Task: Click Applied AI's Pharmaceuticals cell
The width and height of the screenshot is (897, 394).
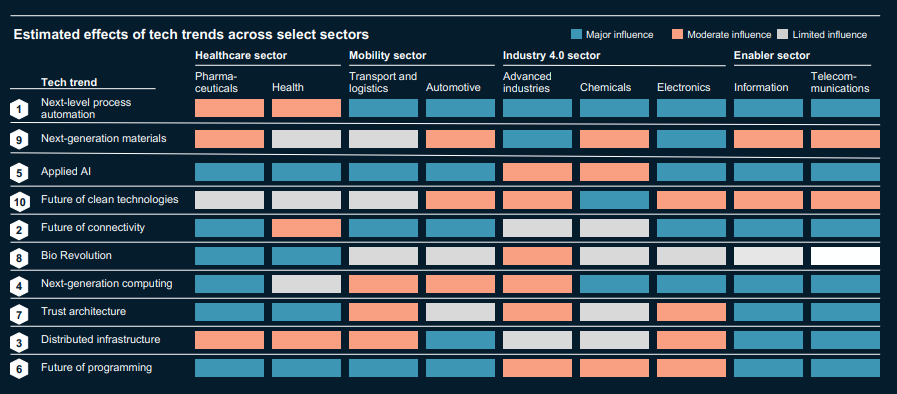Action: pos(229,172)
